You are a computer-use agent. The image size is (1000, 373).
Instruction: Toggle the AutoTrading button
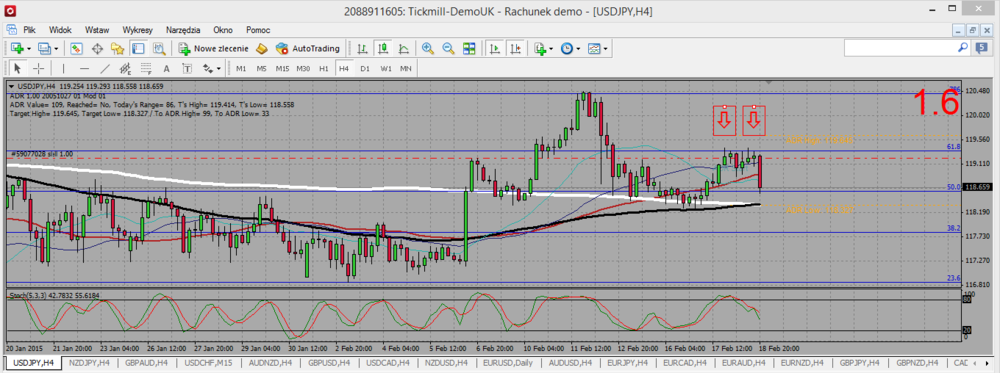click(x=307, y=48)
